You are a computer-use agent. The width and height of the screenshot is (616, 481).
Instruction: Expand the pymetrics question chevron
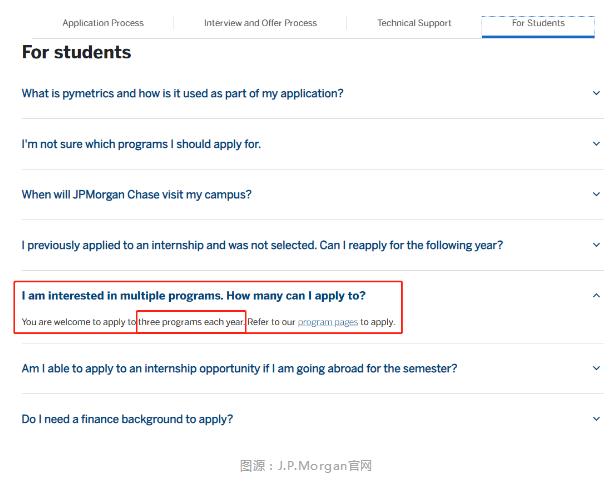tap(597, 93)
